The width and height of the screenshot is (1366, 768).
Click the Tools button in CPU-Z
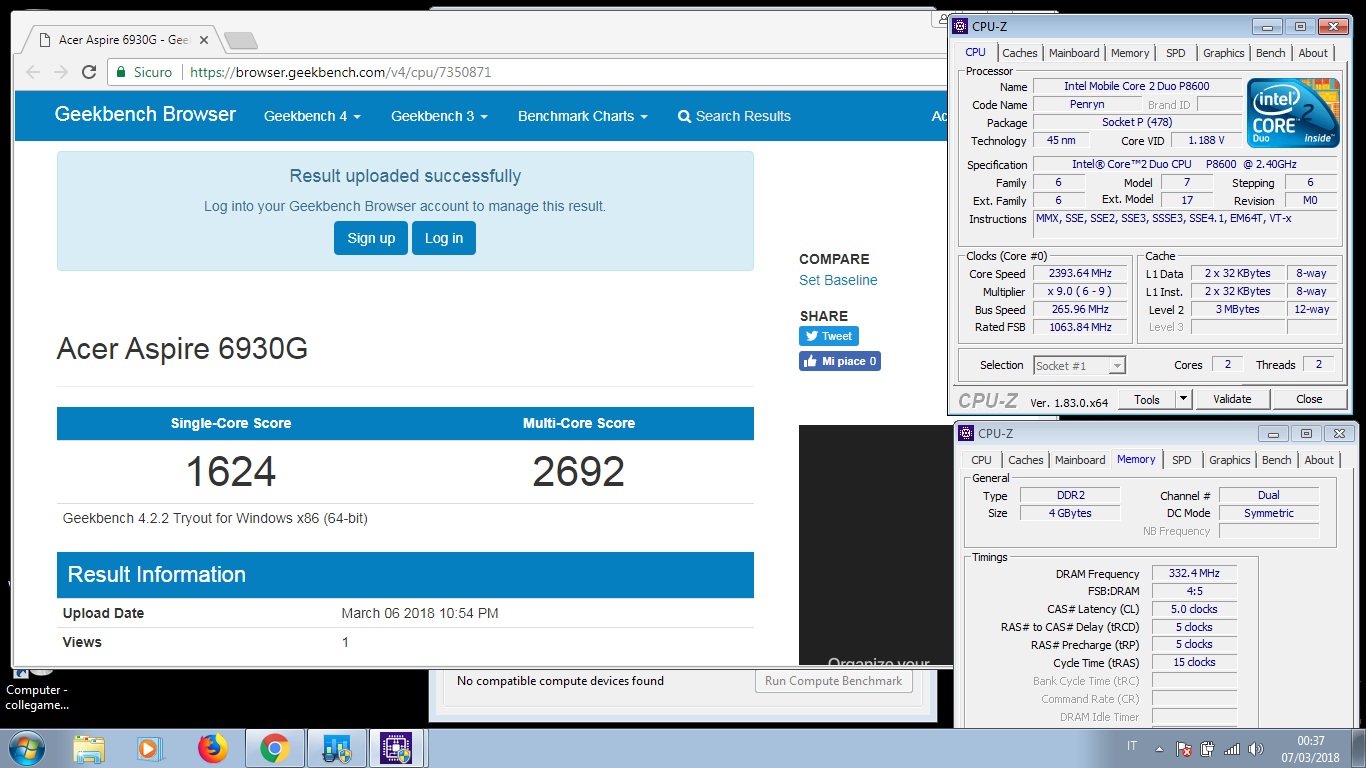pyautogui.click(x=1147, y=399)
